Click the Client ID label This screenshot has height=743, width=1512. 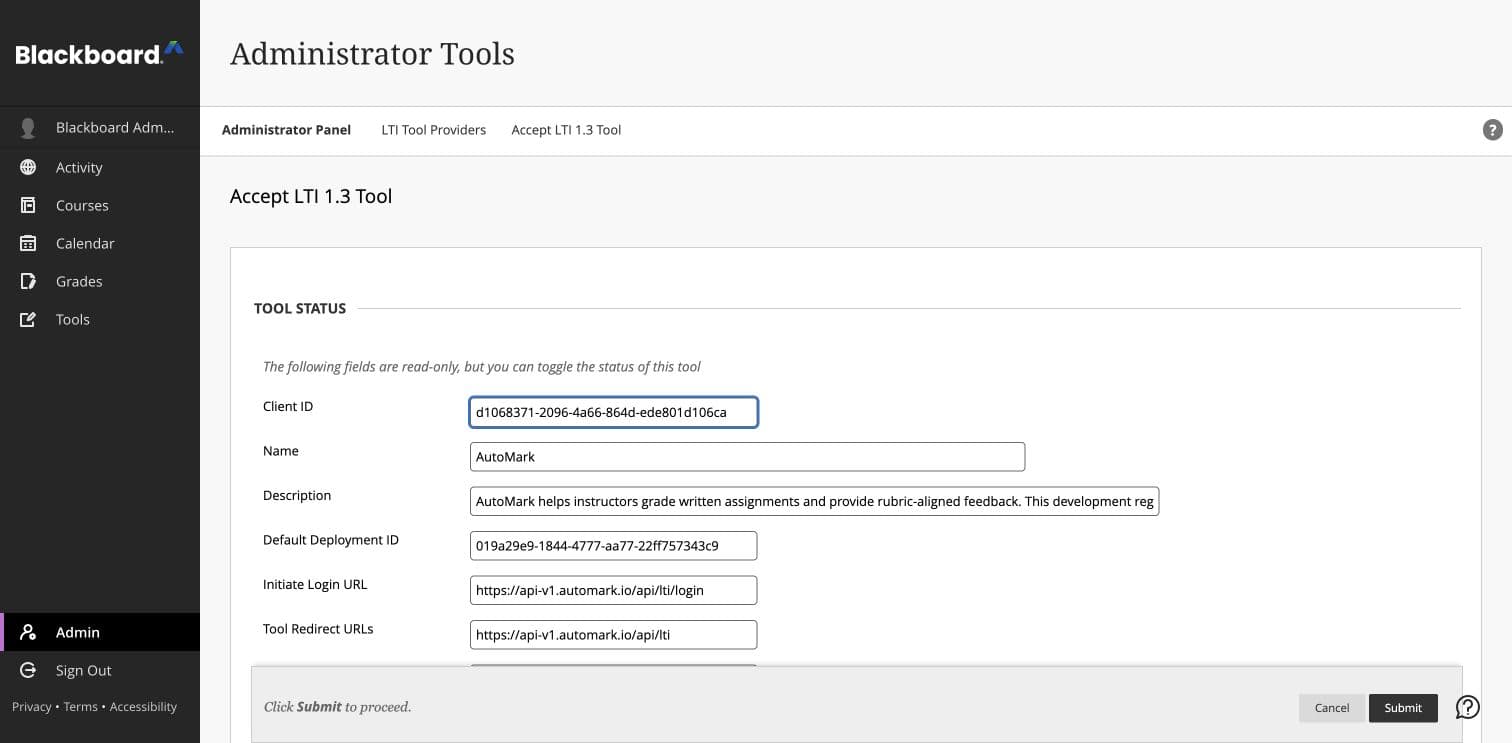(288, 407)
